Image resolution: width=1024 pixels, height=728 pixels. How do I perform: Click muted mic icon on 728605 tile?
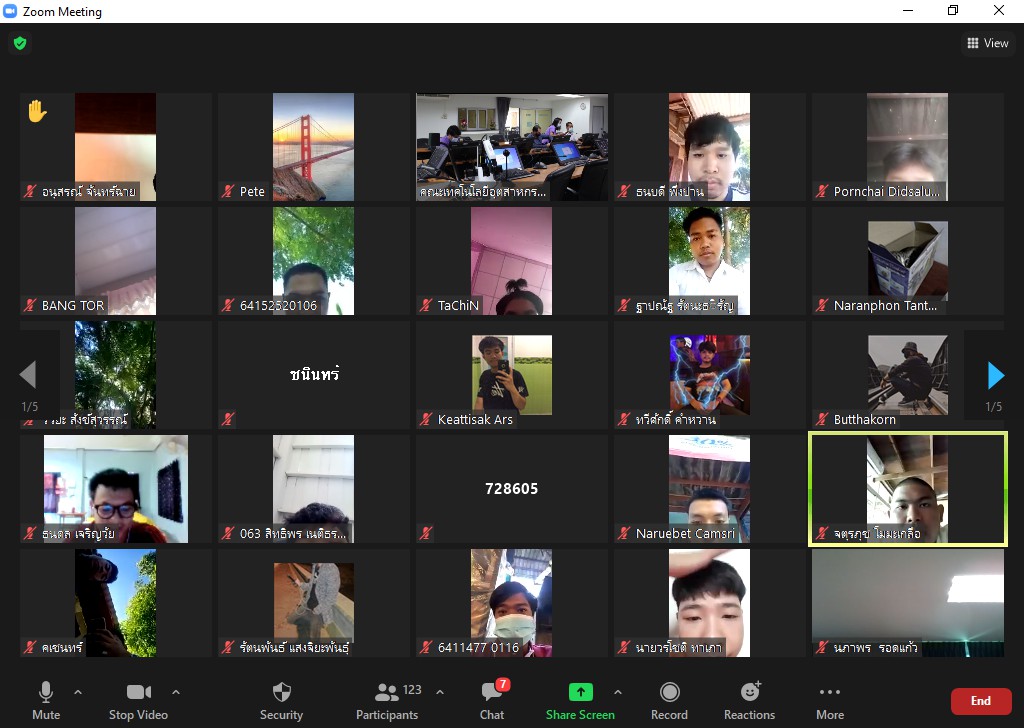click(426, 533)
